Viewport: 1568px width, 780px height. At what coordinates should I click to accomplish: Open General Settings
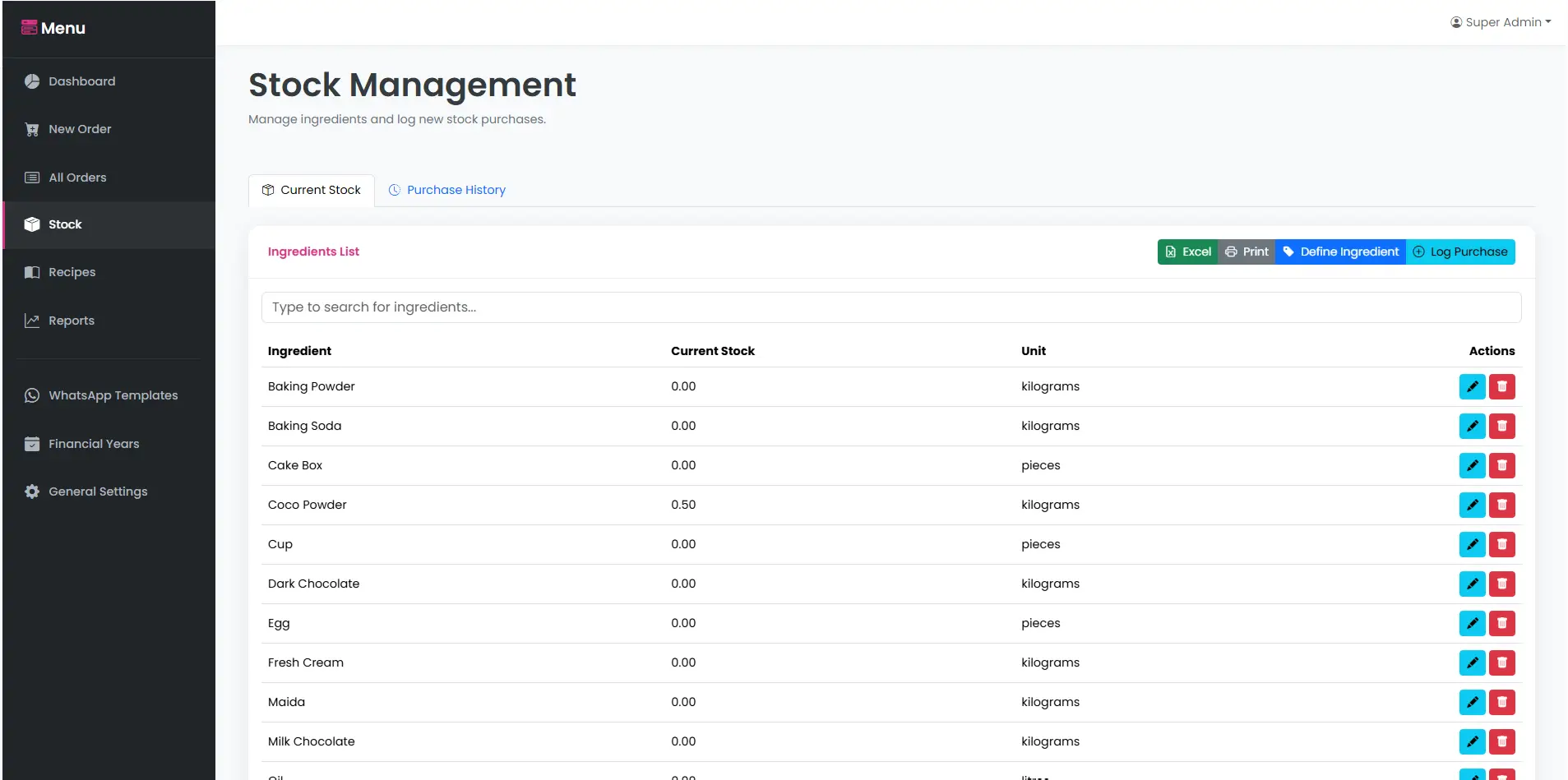point(97,492)
